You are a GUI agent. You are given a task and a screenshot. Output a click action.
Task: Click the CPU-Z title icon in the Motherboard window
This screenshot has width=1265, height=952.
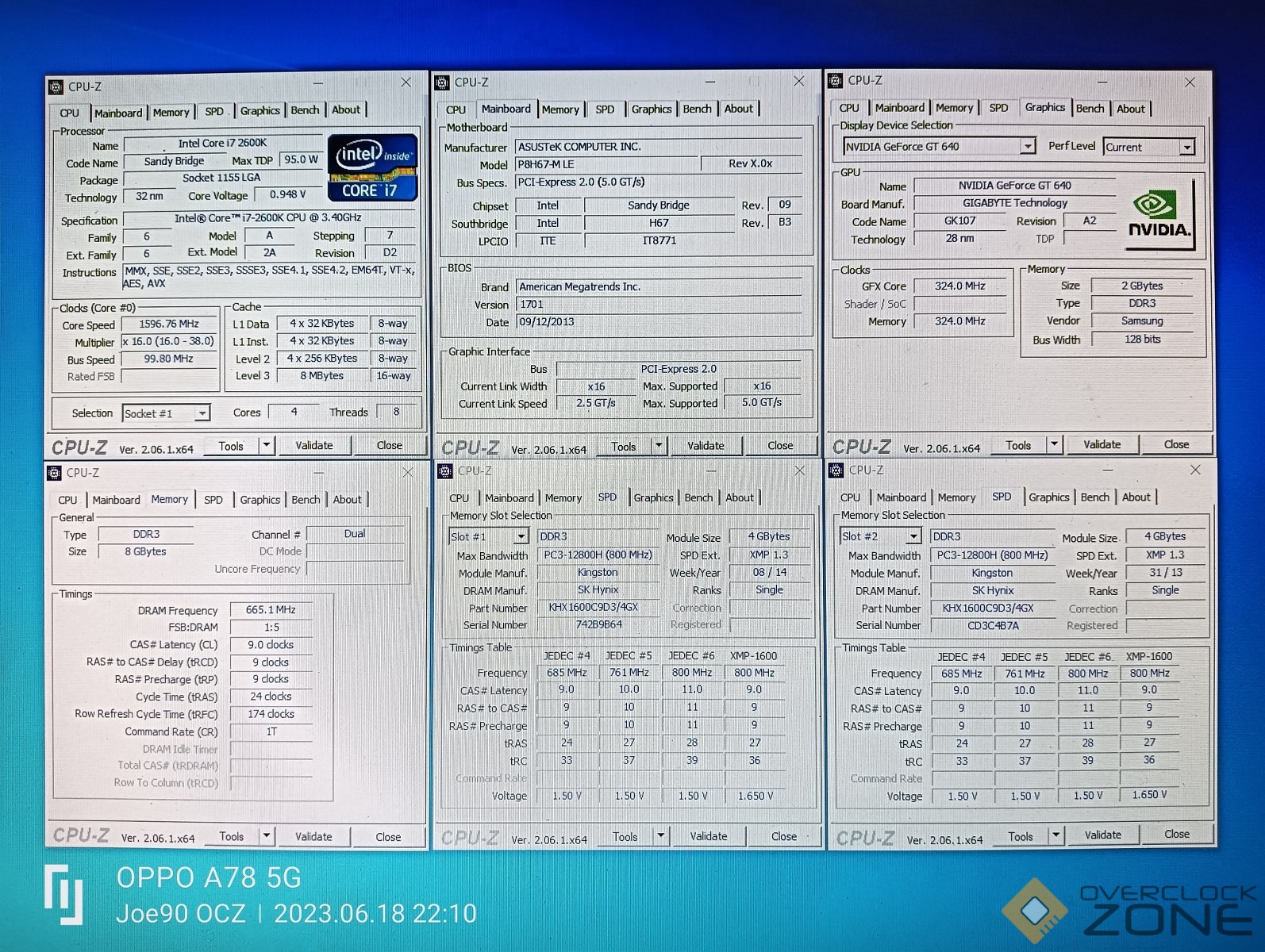click(443, 82)
